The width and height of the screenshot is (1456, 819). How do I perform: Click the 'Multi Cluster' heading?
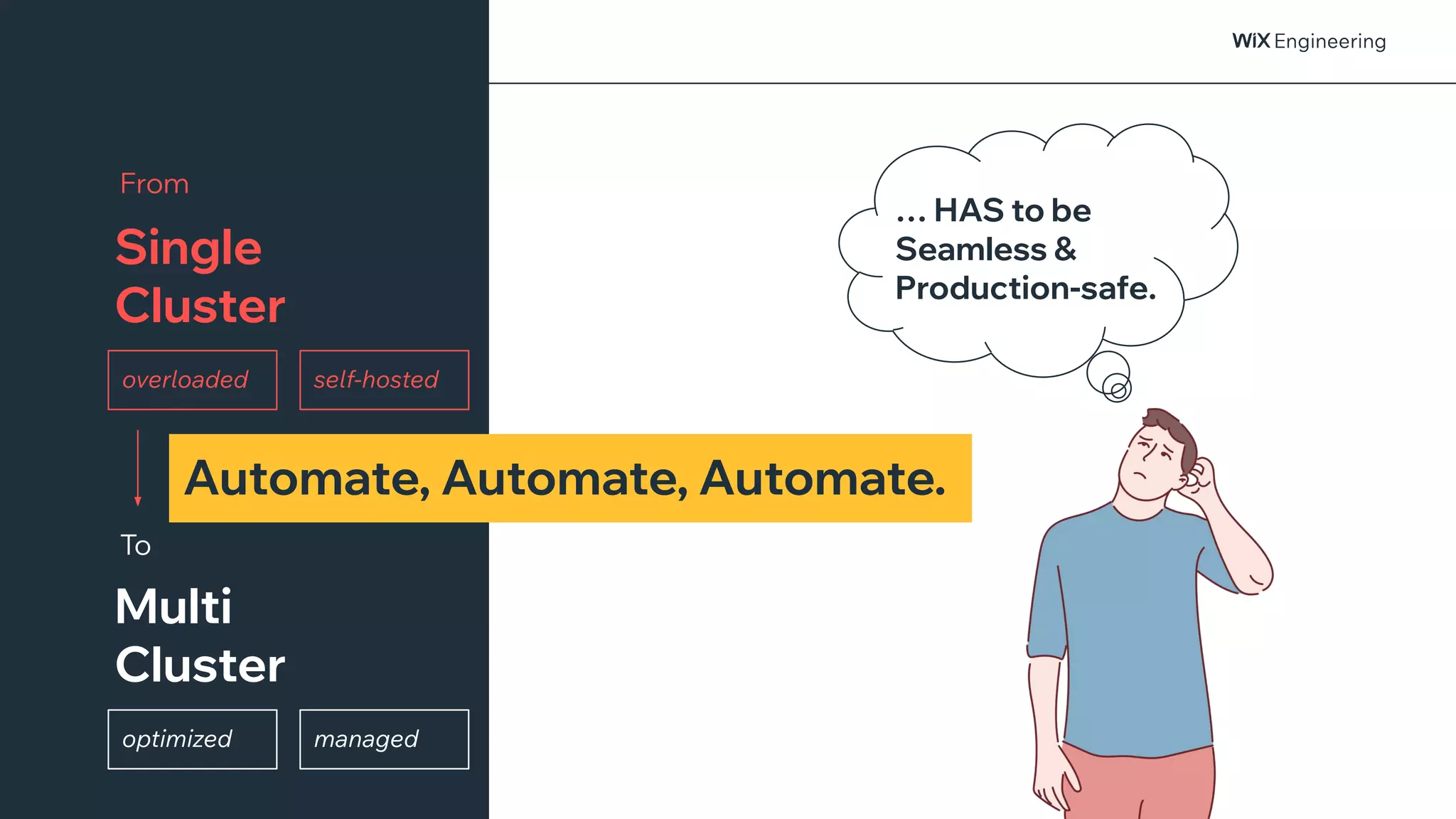pyautogui.click(x=200, y=636)
